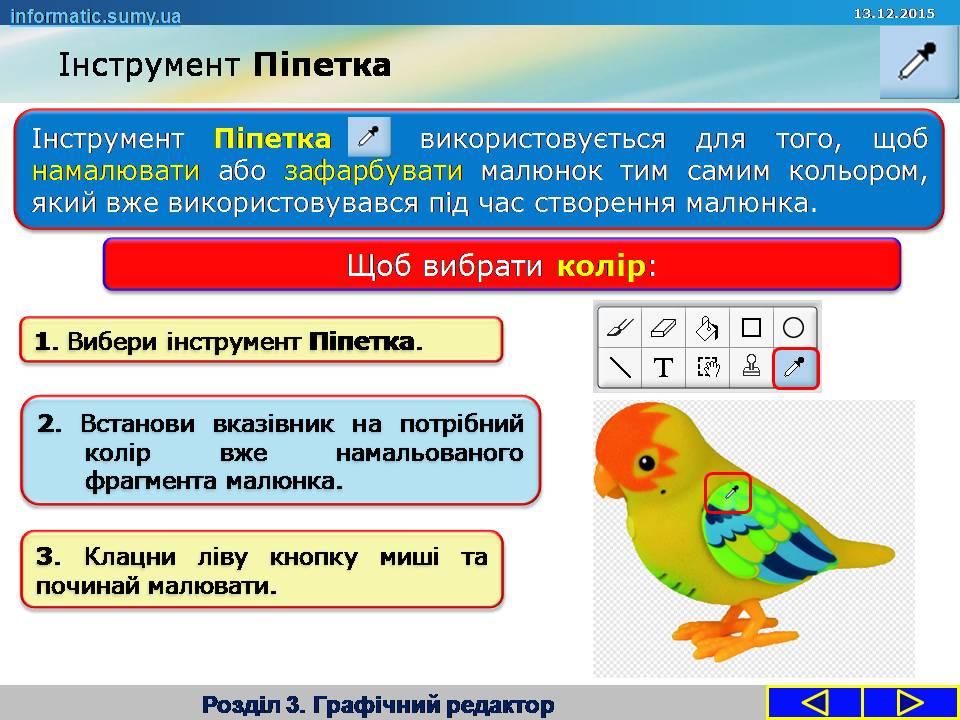The width and height of the screenshot is (960, 720).
Task: Click the 'Розділ 3. Графічний редактор' footer
Action: [x=378, y=705]
